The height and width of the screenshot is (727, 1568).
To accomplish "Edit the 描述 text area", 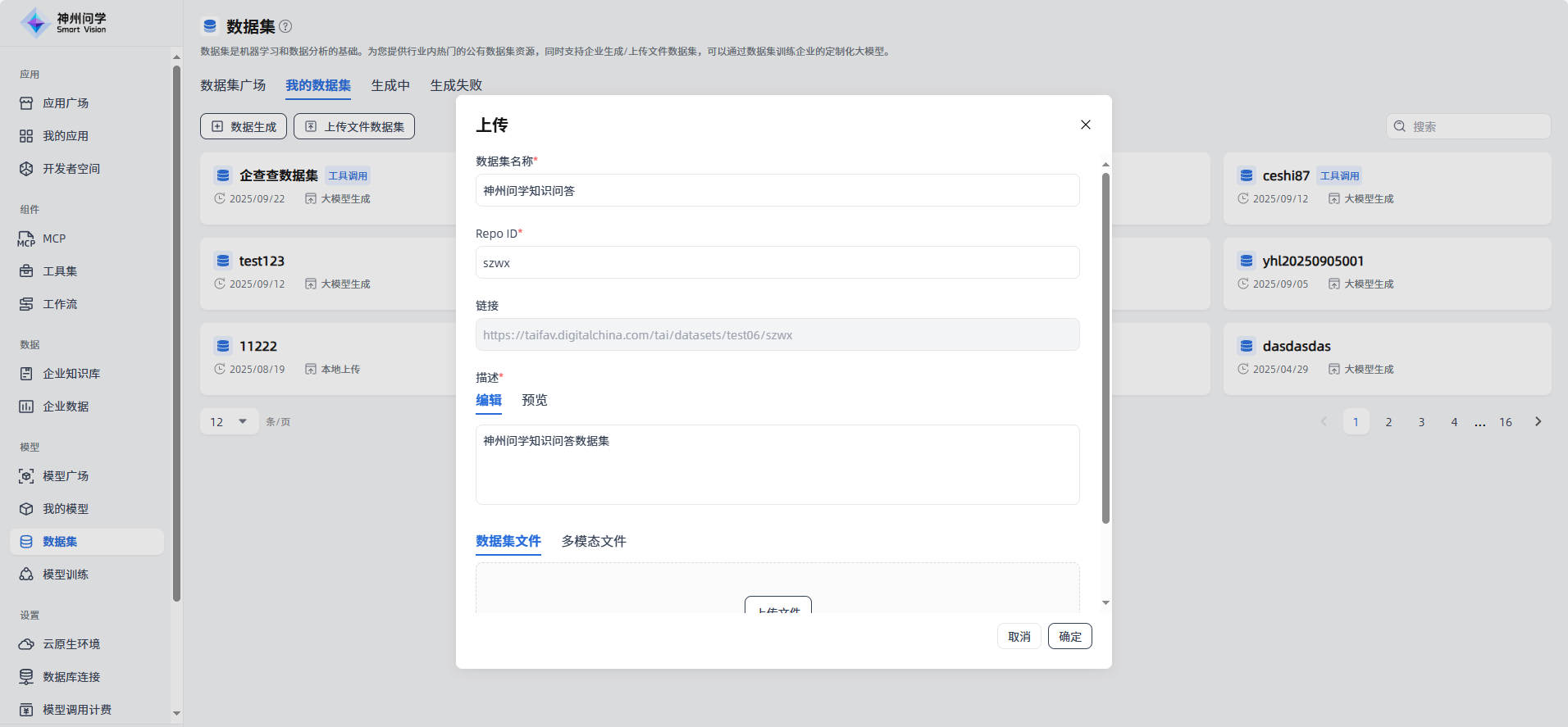I will 777,464.
